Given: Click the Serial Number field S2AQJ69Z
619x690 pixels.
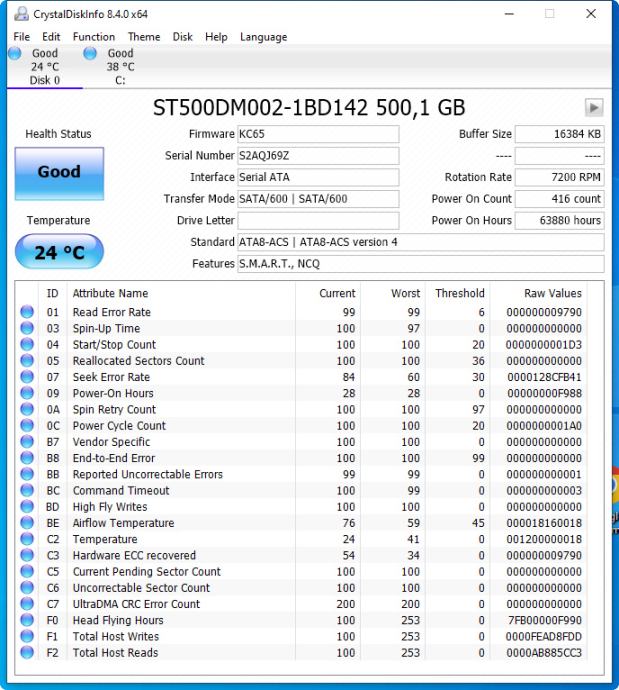Looking at the screenshot, I should (x=318, y=156).
